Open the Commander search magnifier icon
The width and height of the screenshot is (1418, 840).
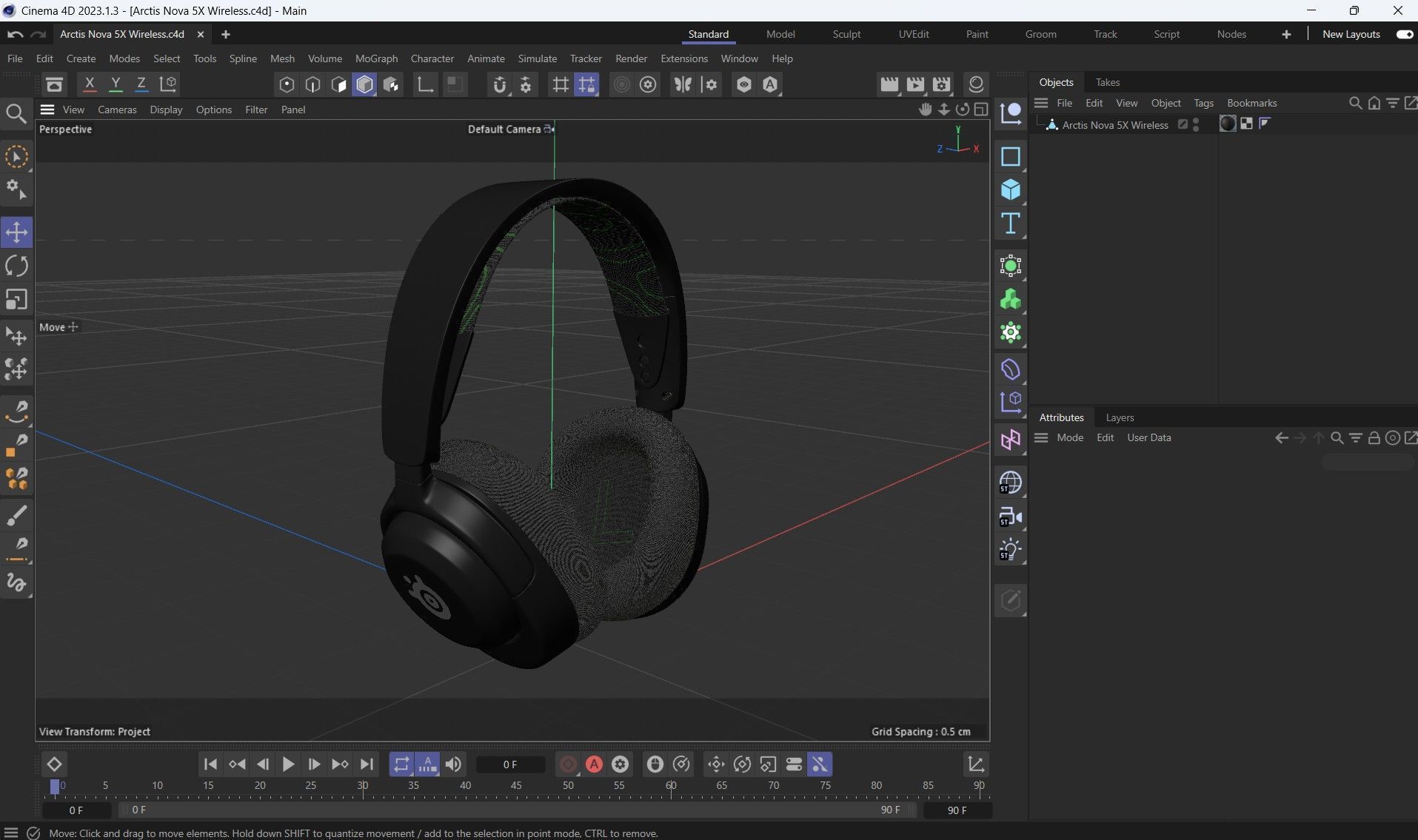click(16, 113)
